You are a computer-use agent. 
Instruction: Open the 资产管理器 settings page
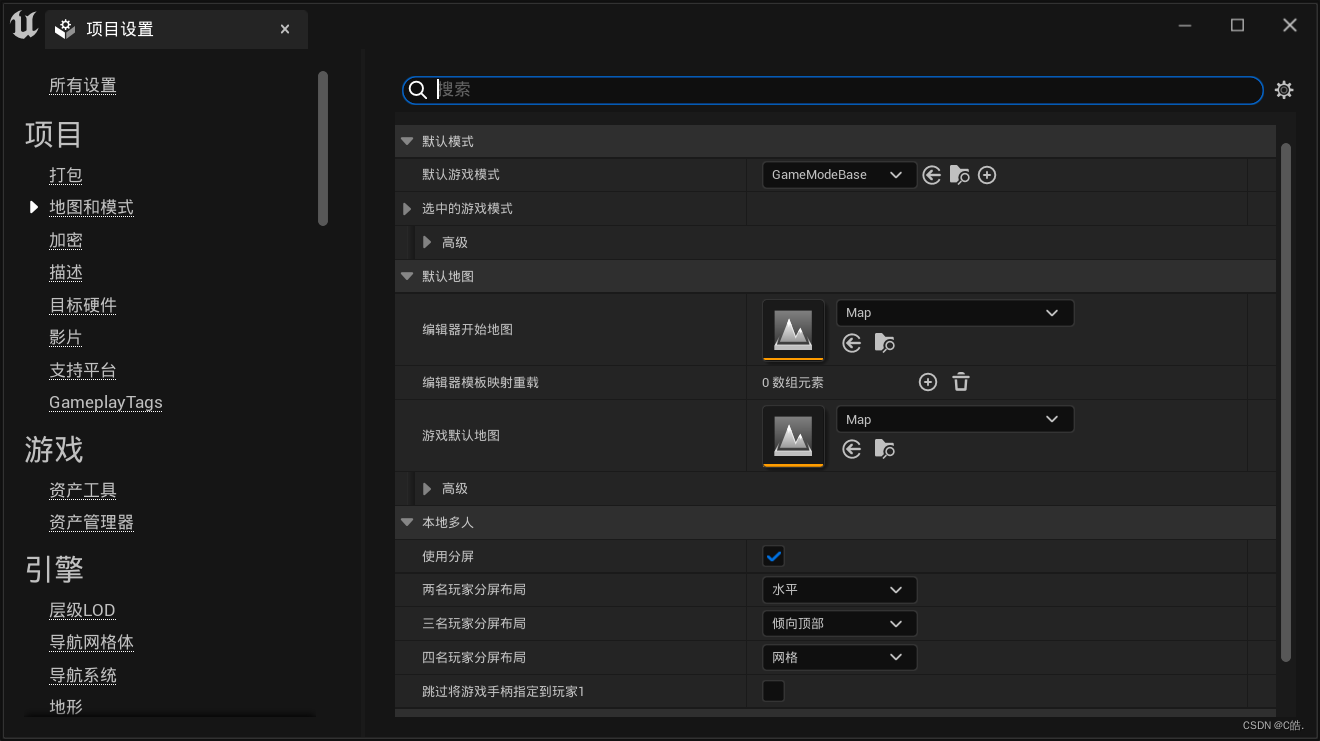pyautogui.click(x=91, y=522)
